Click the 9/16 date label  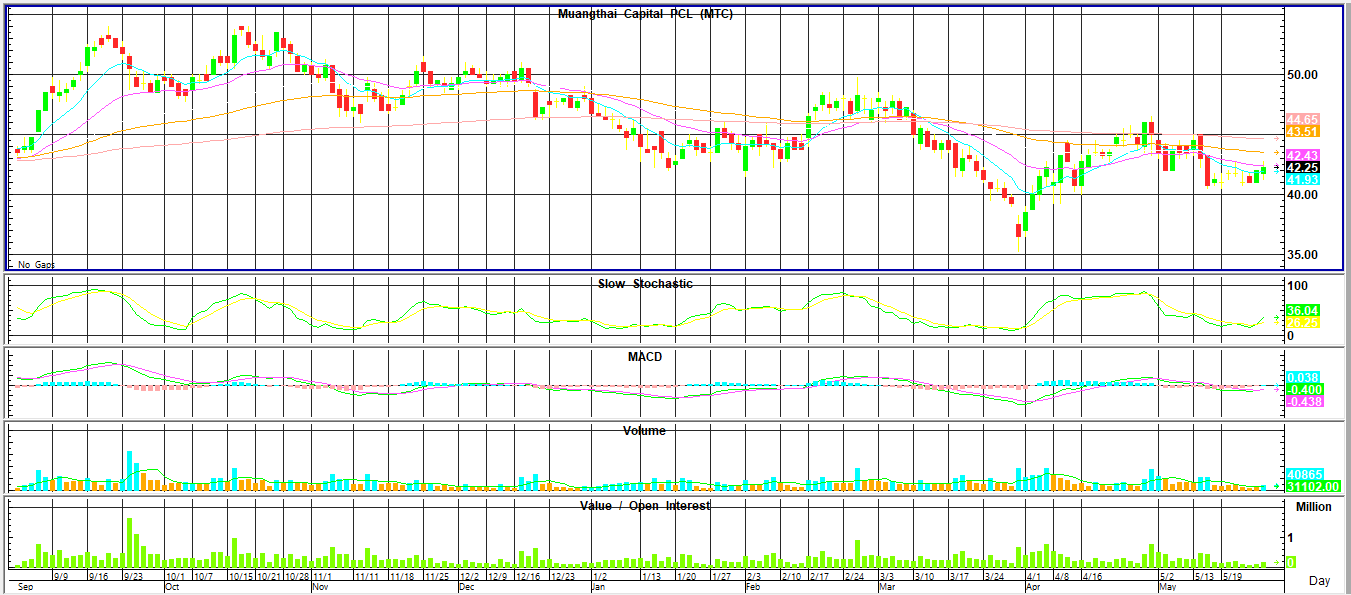[x=98, y=577]
